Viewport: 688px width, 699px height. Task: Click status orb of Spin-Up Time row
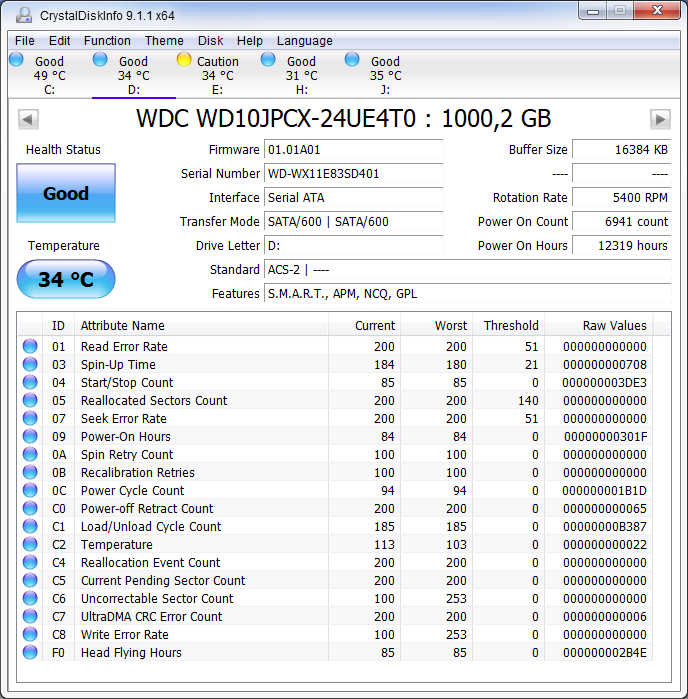(30, 364)
